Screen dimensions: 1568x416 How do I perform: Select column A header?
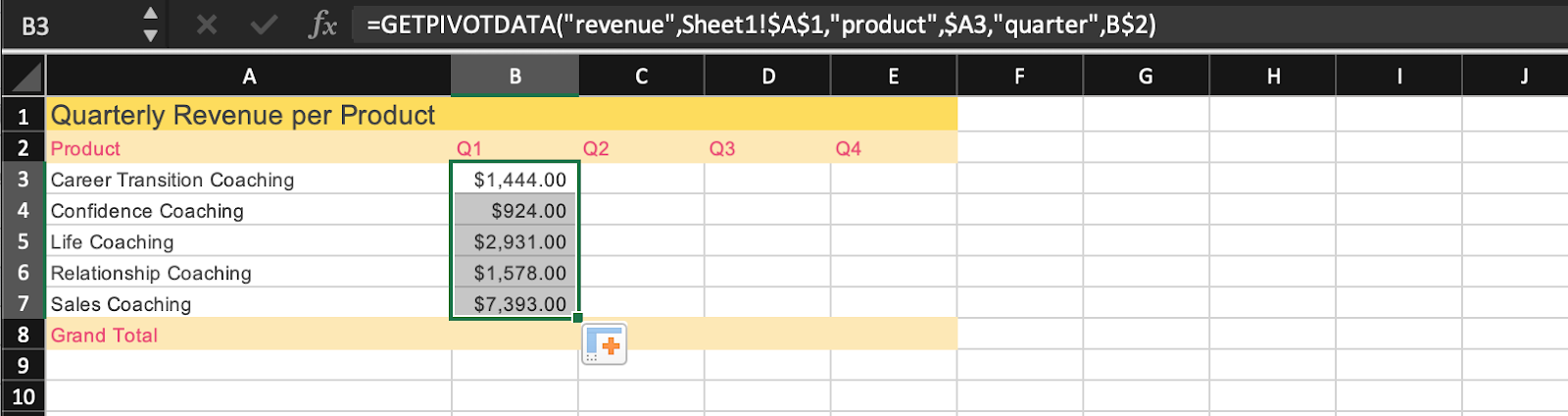[249, 77]
